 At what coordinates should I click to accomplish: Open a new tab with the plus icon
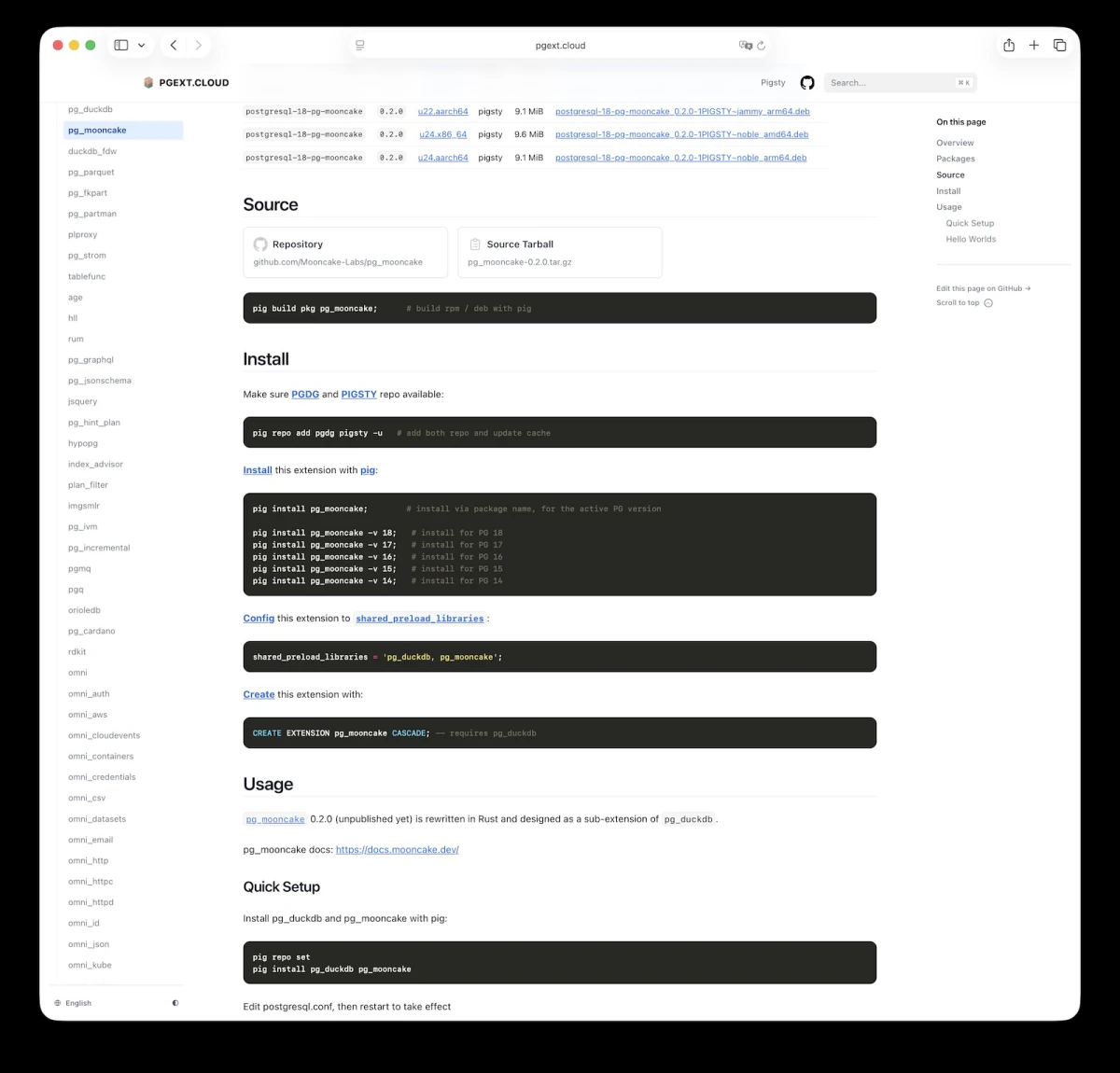[1034, 45]
